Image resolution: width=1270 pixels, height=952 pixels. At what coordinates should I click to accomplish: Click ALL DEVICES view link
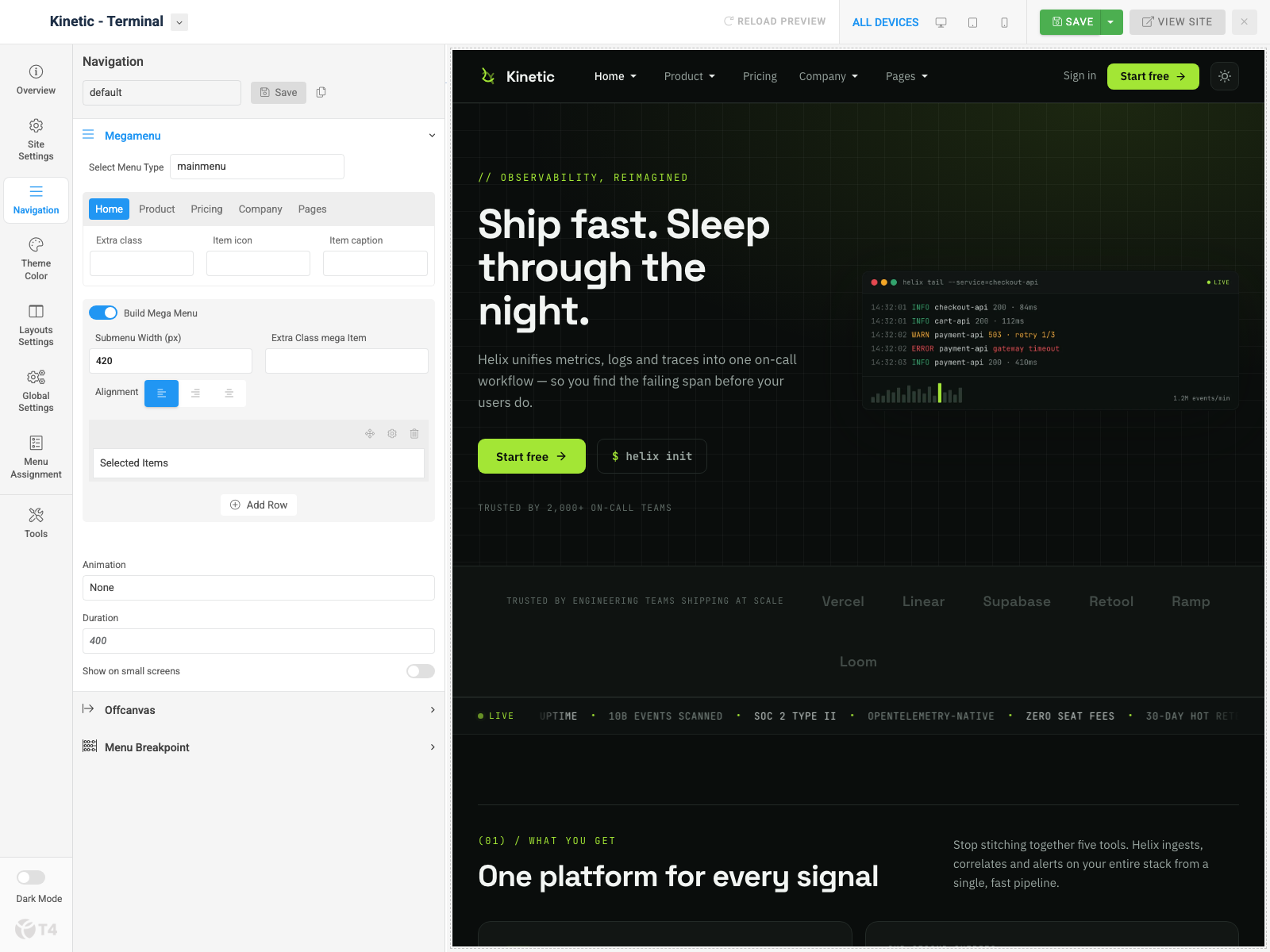tap(885, 22)
